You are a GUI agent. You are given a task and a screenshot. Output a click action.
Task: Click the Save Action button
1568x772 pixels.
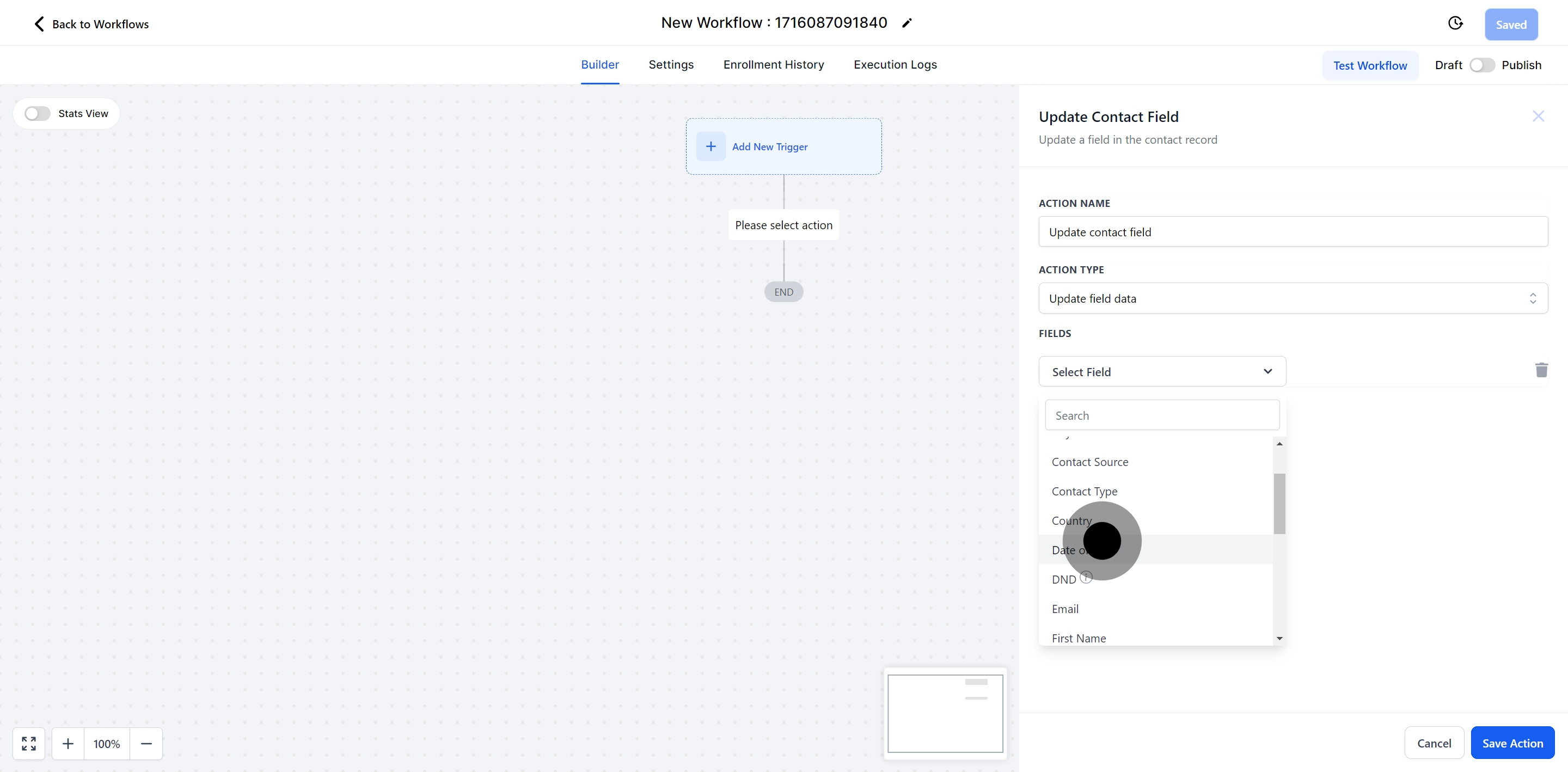point(1512,743)
